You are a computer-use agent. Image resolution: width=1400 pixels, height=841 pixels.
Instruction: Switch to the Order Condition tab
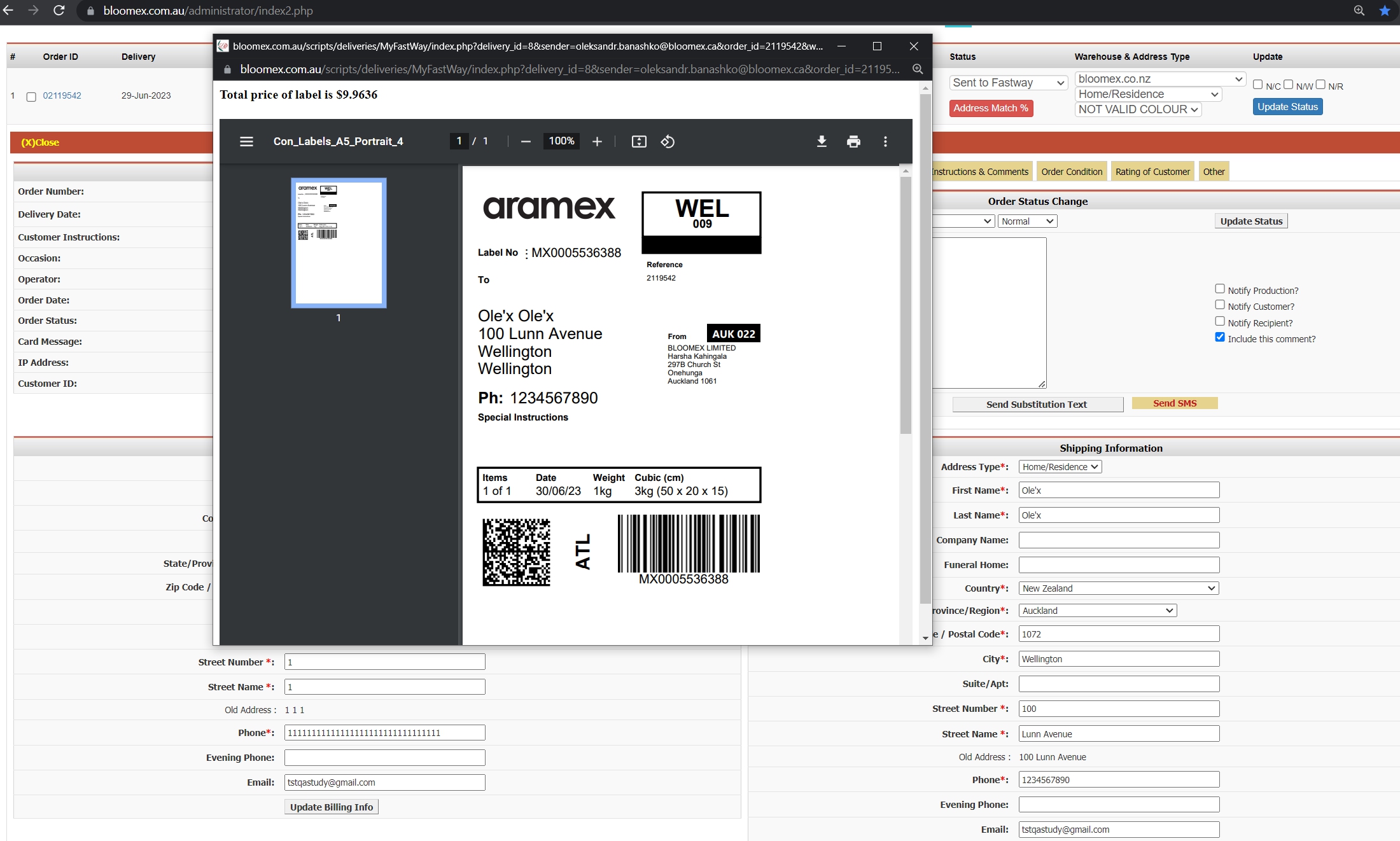[x=1072, y=172]
